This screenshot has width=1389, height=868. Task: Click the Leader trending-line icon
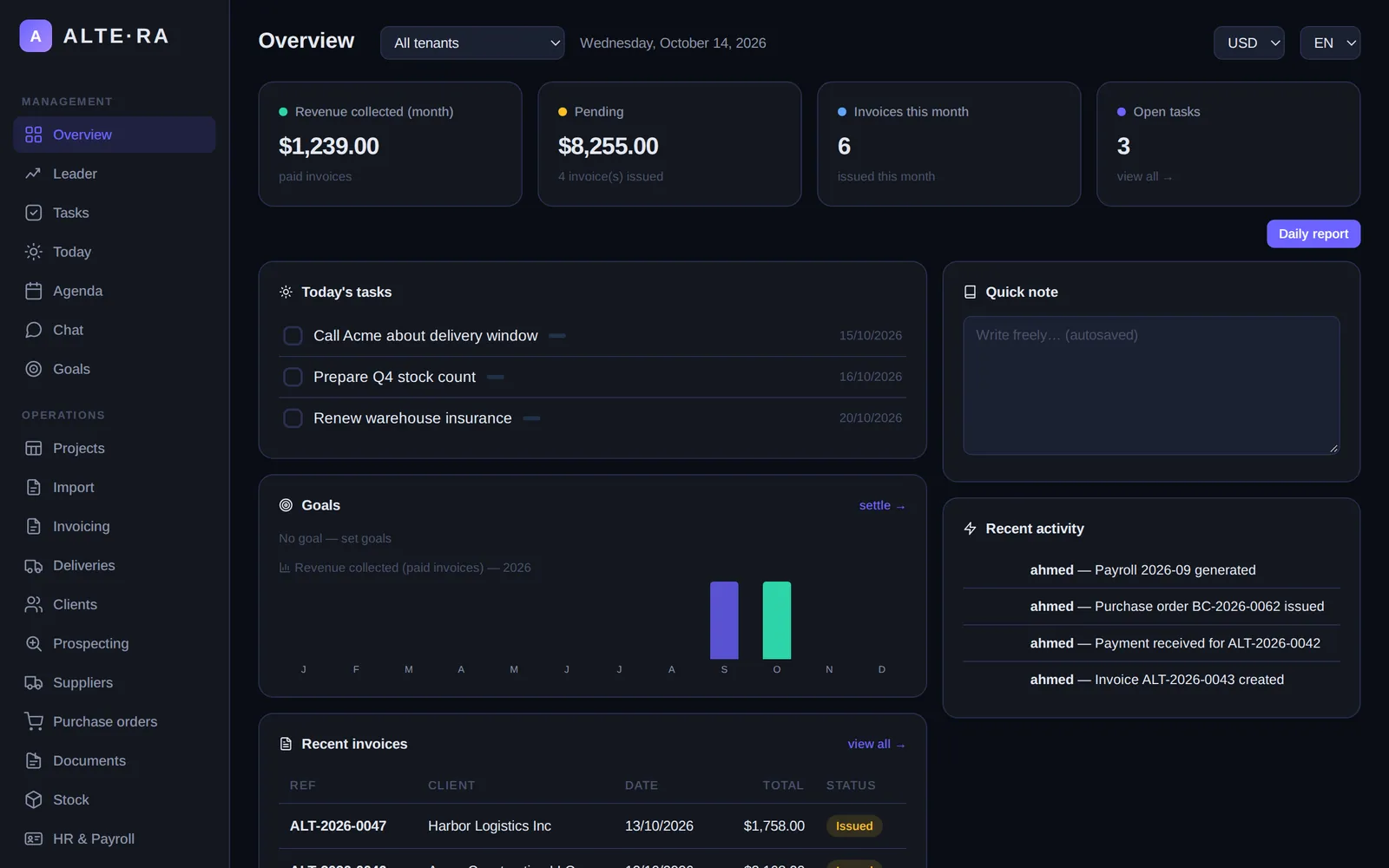point(33,174)
